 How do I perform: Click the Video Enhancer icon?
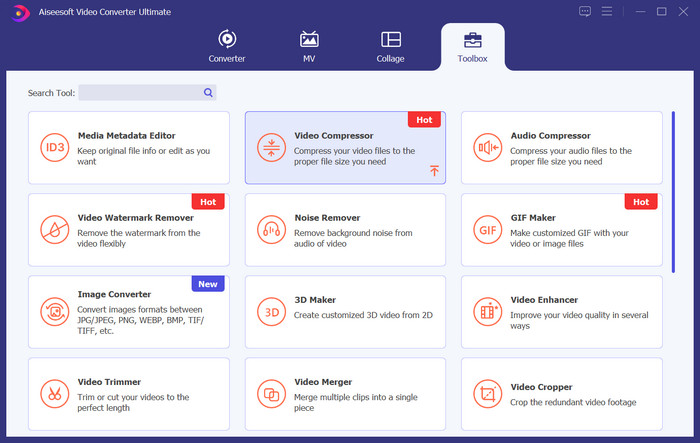point(488,312)
